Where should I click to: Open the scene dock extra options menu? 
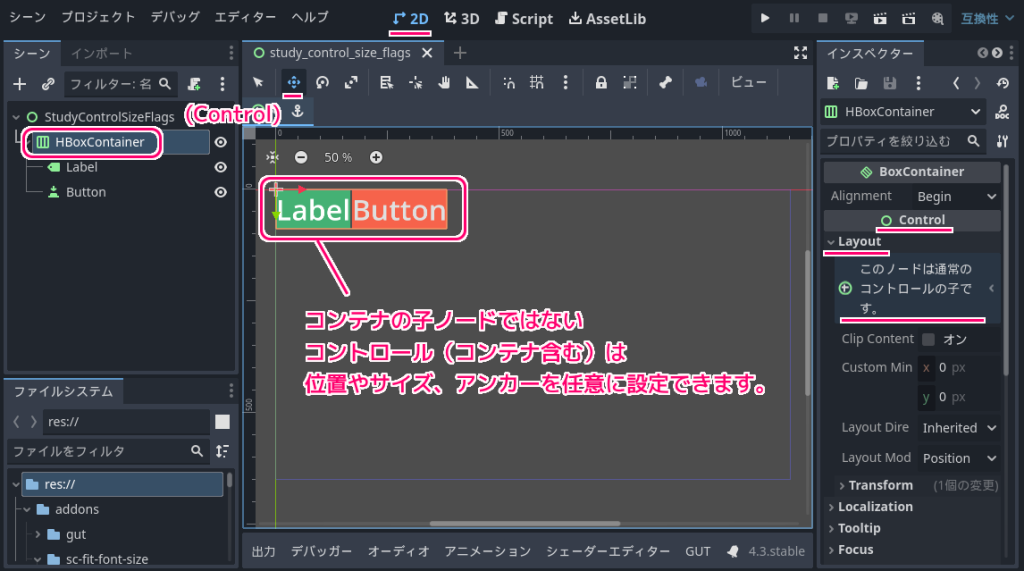click(222, 84)
